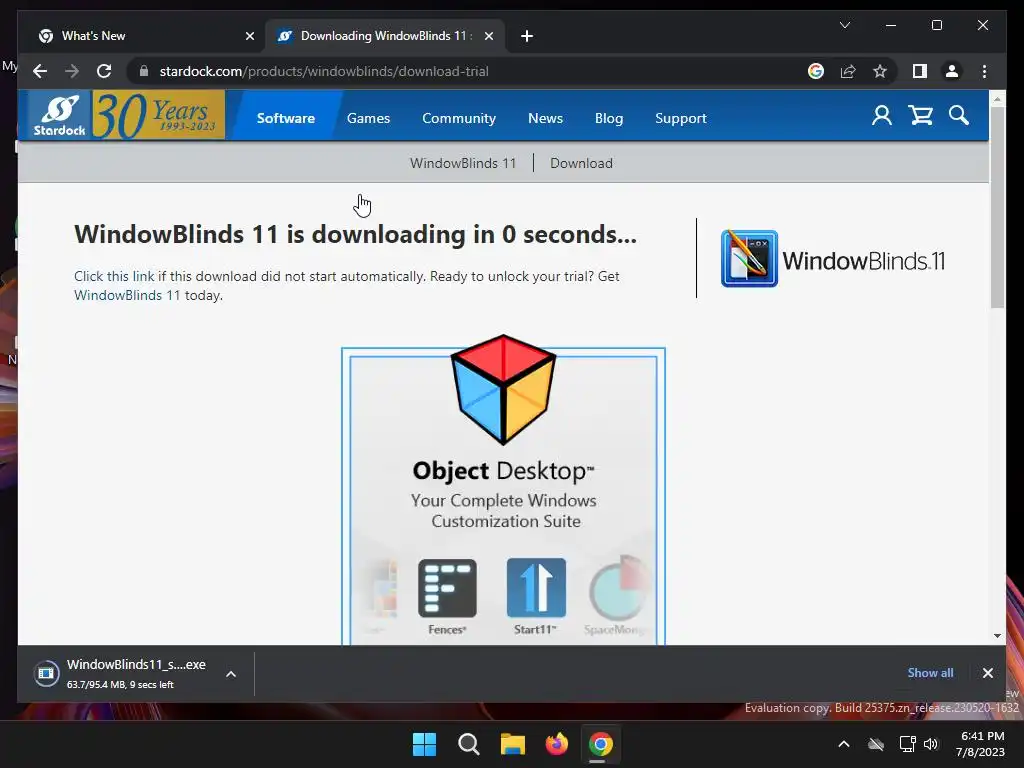The image size is (1024, 768).
Task: Close the Downloading WindowBlinds tab
Action: tap(488, 36)
